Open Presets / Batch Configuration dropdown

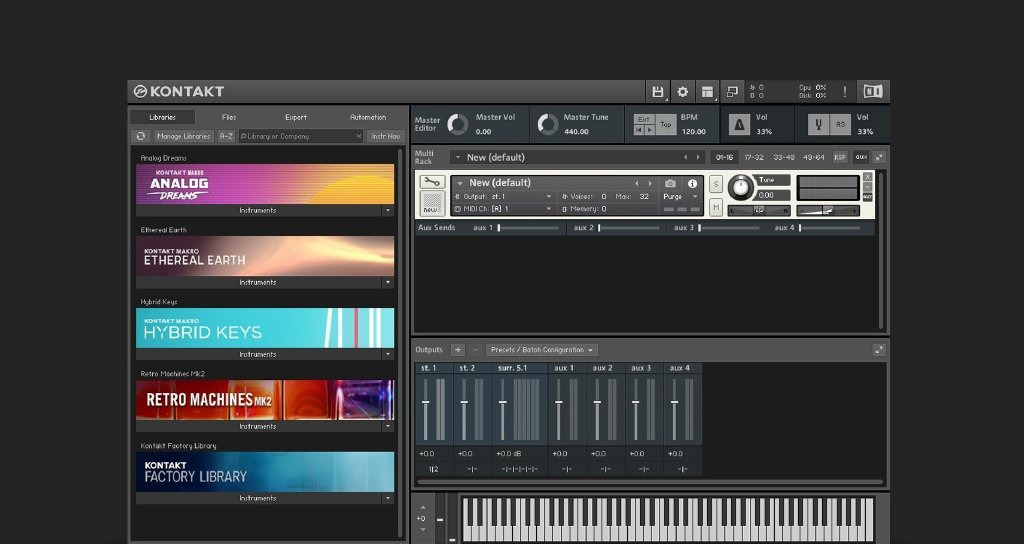(542, 350)
